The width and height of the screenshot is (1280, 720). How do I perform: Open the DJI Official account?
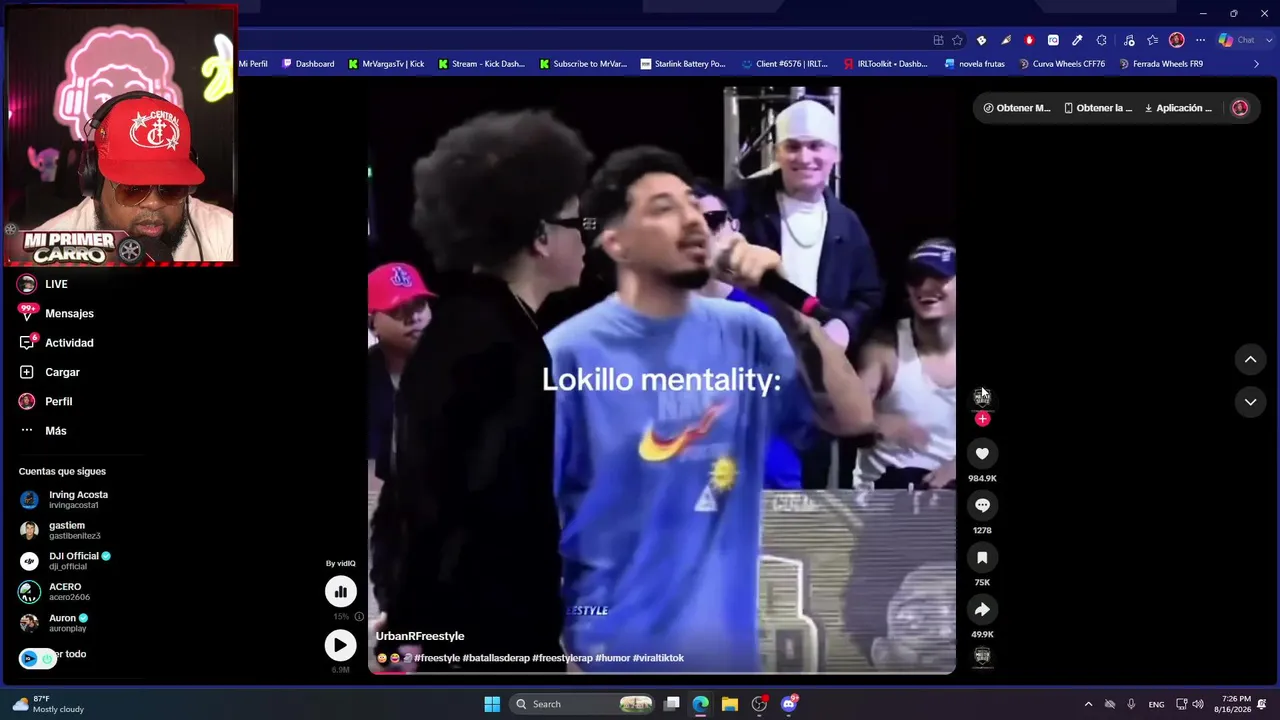(x=66, y=561)
